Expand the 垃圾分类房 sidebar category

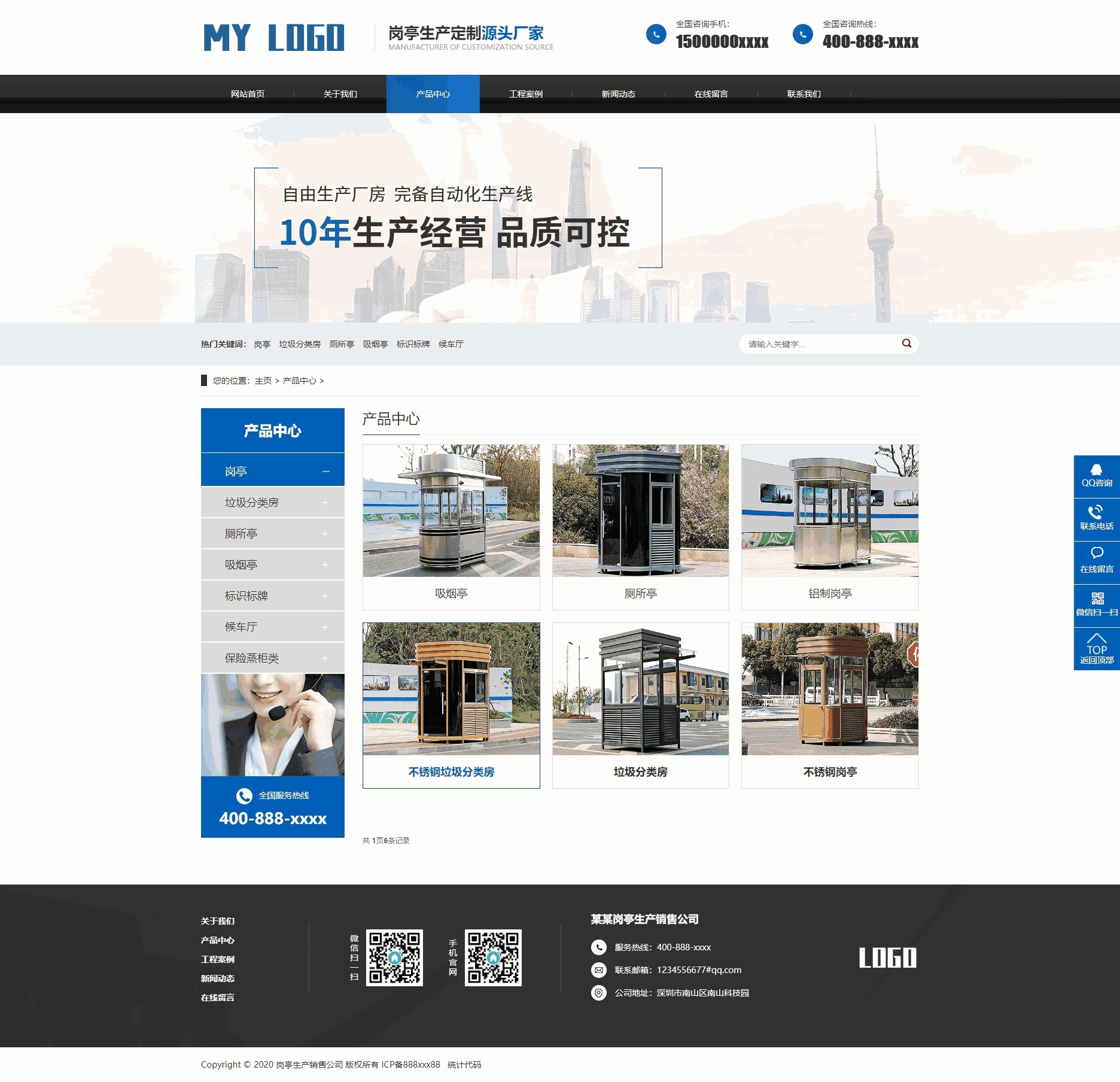click(x=325, y=503)
